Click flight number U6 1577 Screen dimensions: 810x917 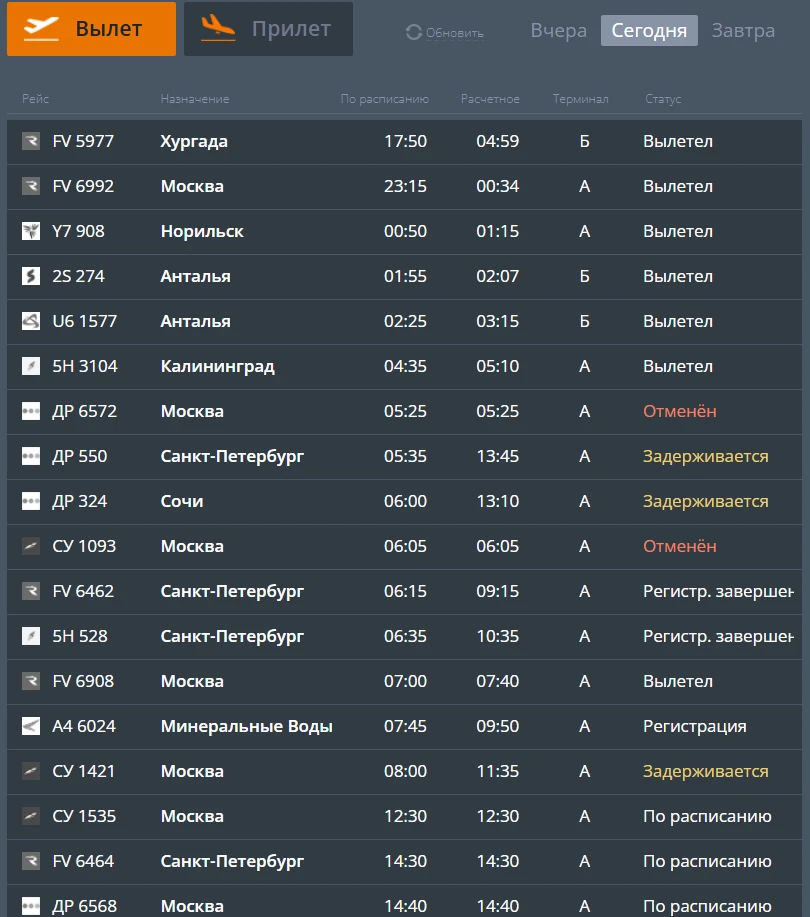coord(85,321)
